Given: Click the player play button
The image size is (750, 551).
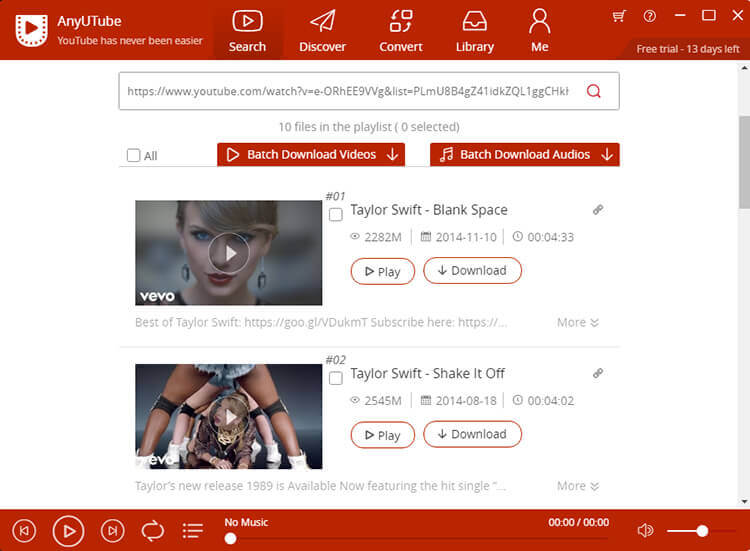Looking at the screenshot, I should click(68, 531).
